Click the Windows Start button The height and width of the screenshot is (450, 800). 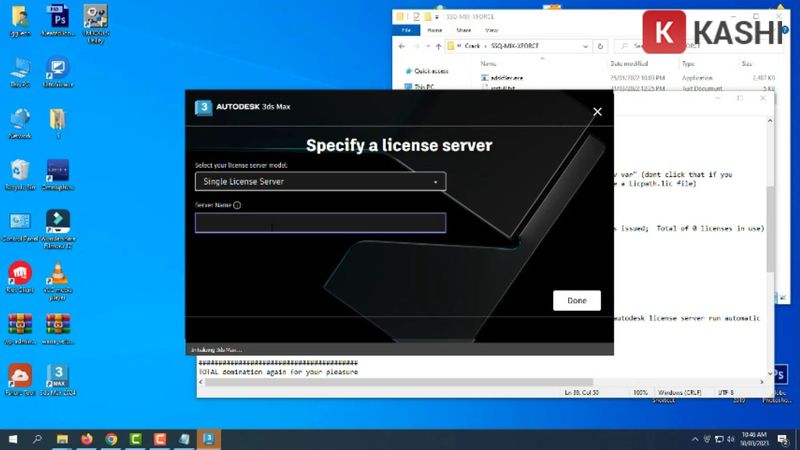pyautogui.click(x=13, y=439)
